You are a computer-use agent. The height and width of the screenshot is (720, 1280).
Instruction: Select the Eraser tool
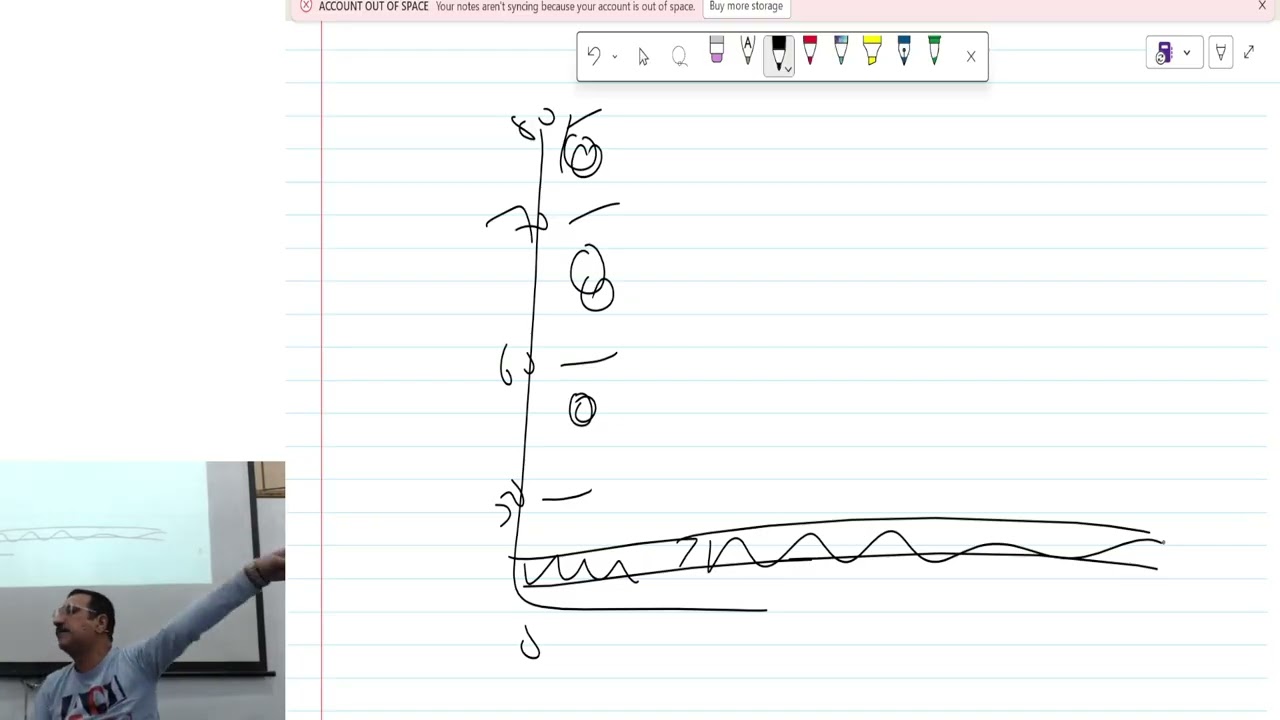[x=717, y=51]
